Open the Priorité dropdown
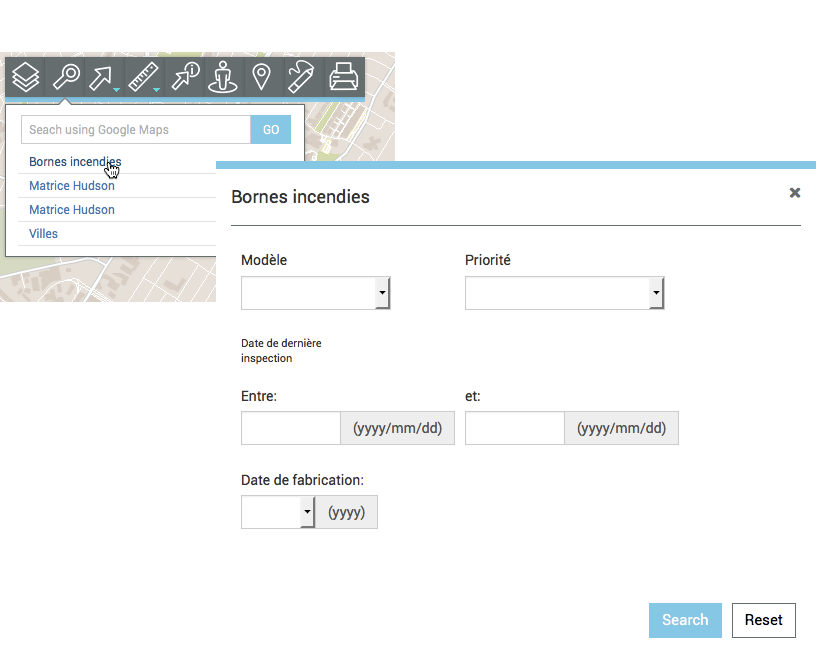Viewport: 817px width, 653px height. 565,293
